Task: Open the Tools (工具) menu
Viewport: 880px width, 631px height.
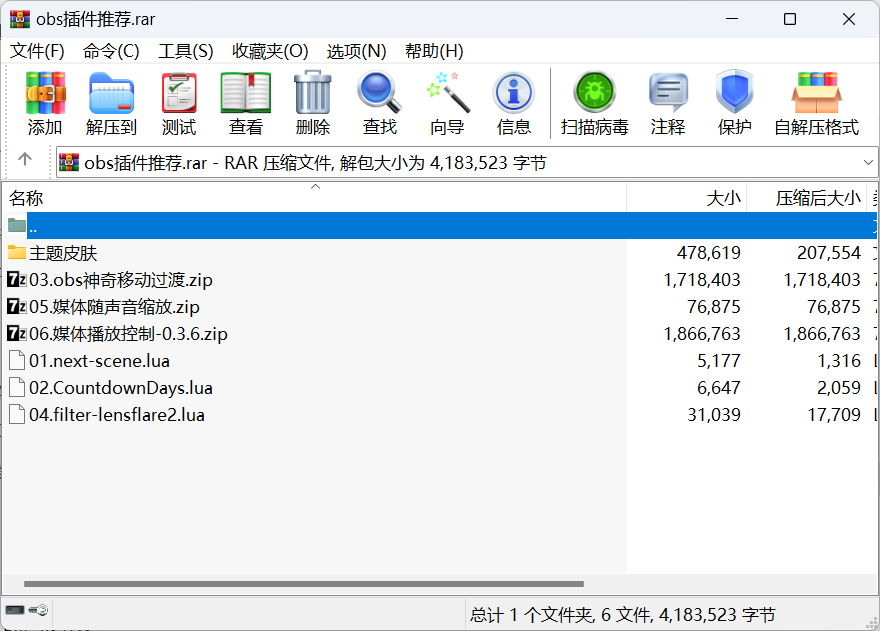Action: tap(186, 51)
